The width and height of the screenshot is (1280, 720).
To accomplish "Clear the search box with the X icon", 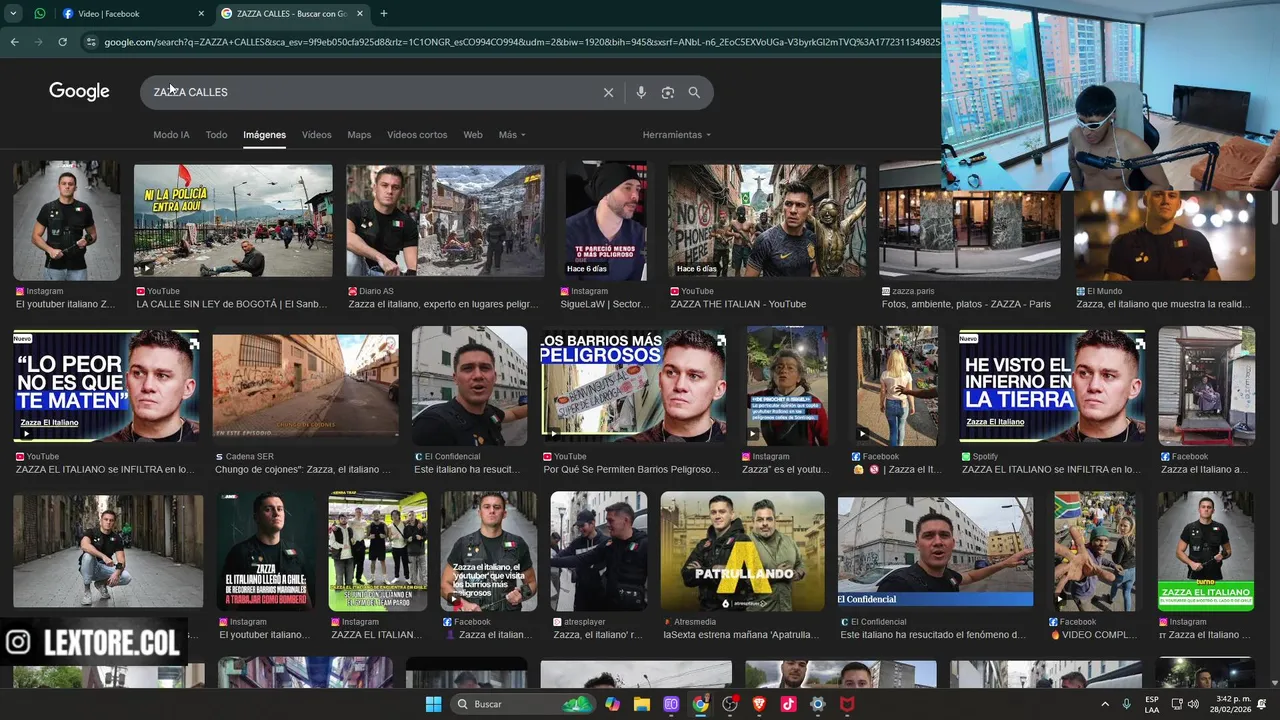I will click(x=608, y=92).
